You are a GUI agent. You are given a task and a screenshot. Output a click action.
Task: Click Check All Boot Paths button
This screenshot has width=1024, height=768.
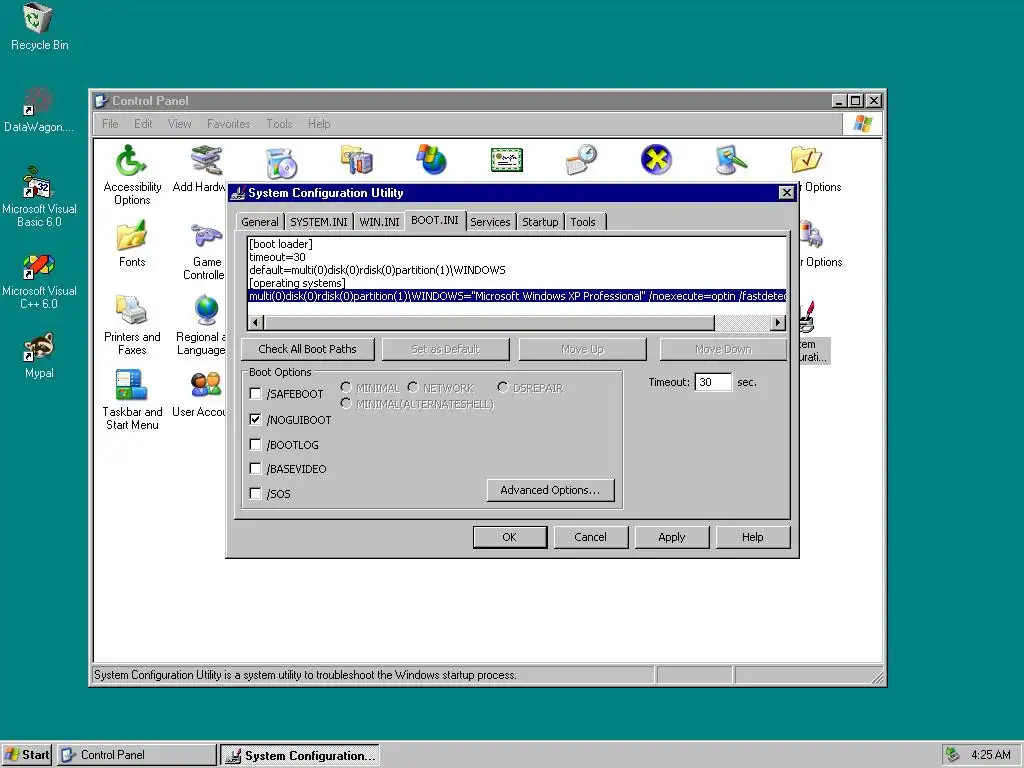(308, 349)
